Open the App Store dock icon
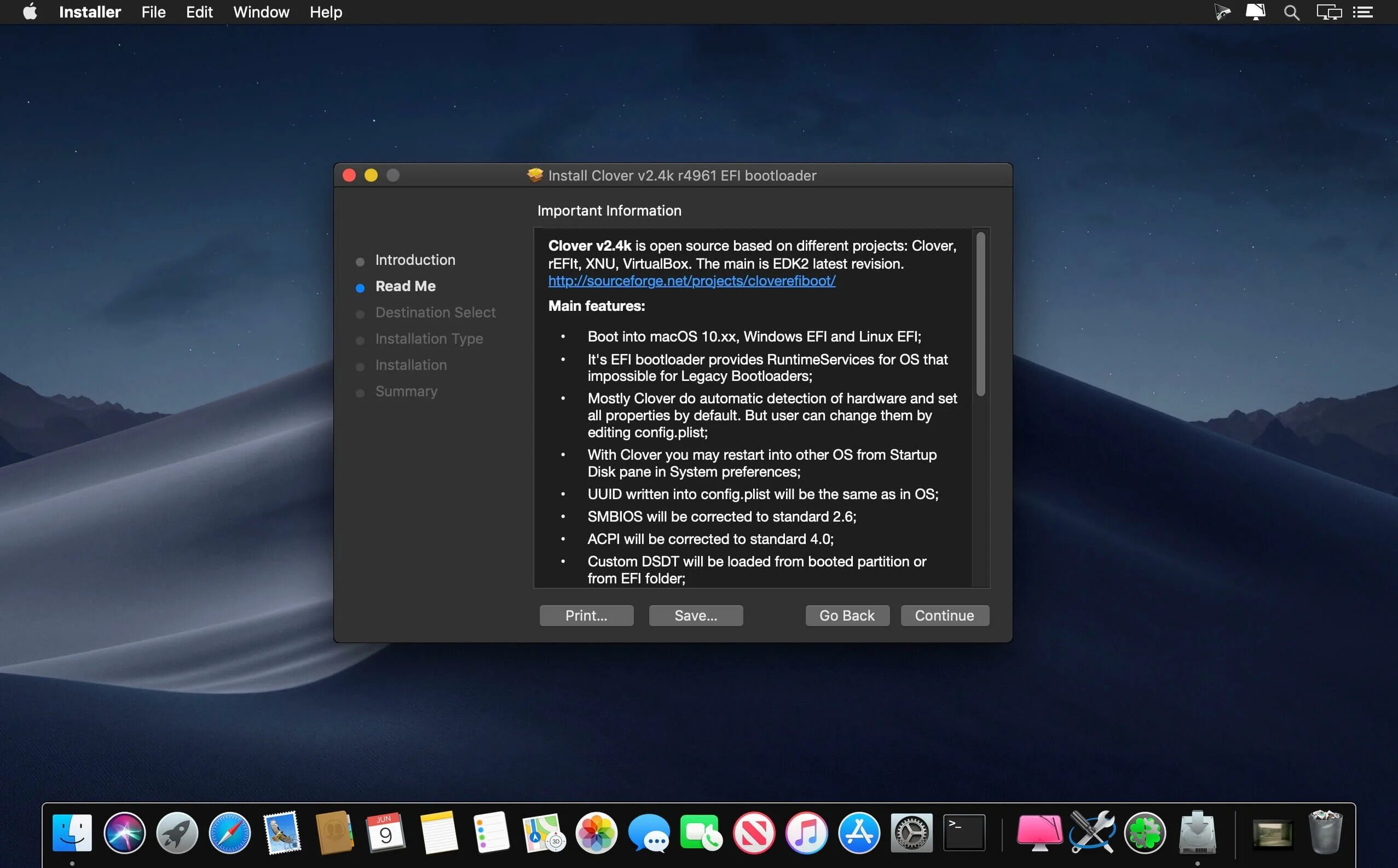The image size is (1398, 868). tap(859, 833)
